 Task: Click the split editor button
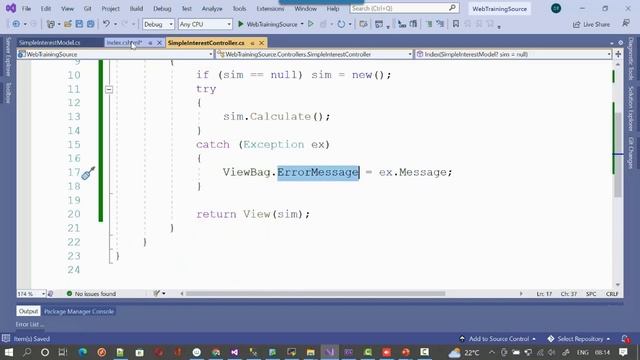click(x=618, y=54)
